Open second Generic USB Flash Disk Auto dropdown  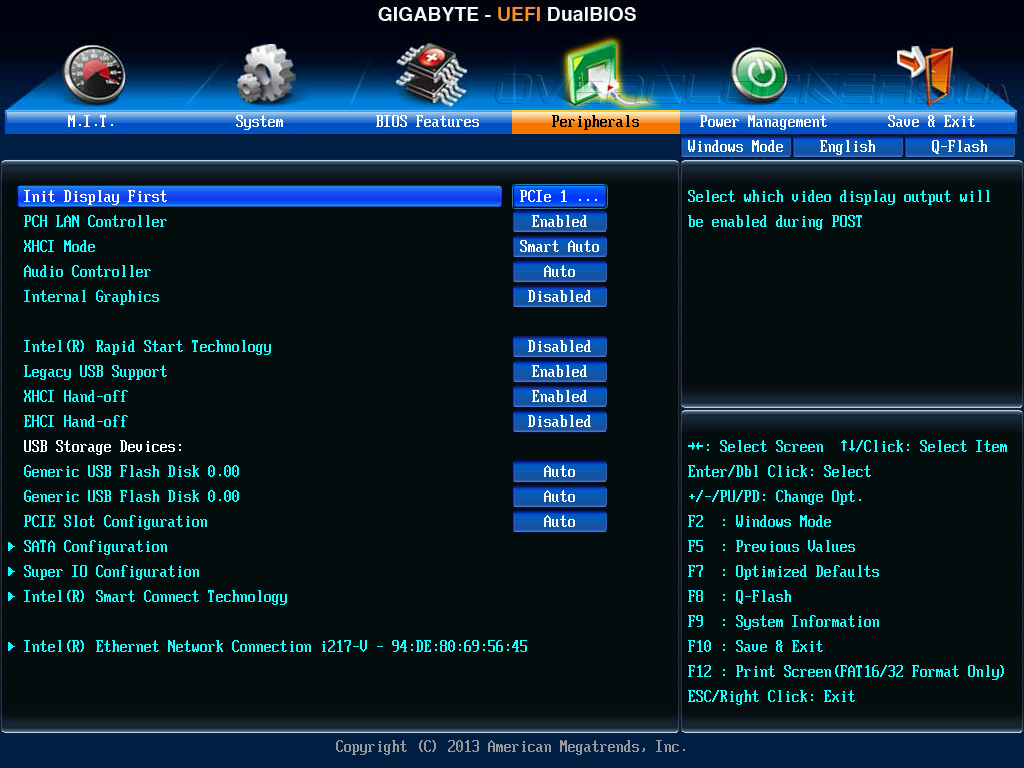(560, 497)
